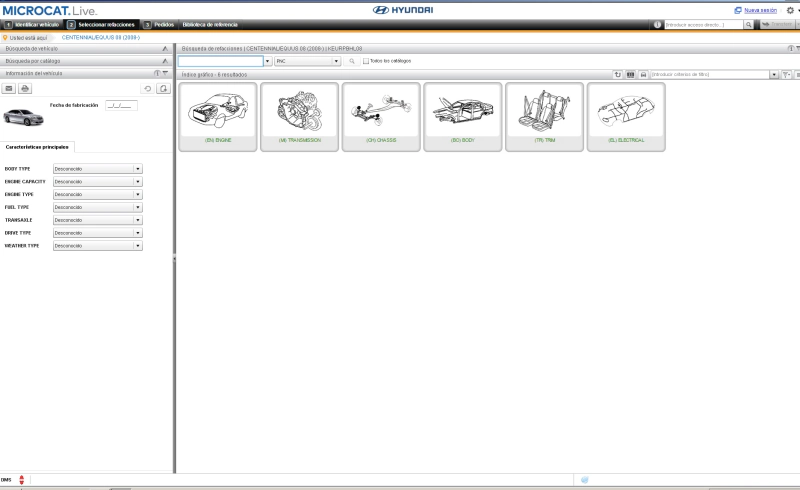Open the settings gear icon
The width and height of the screenshot is (800, 490).
click(789, 10)
